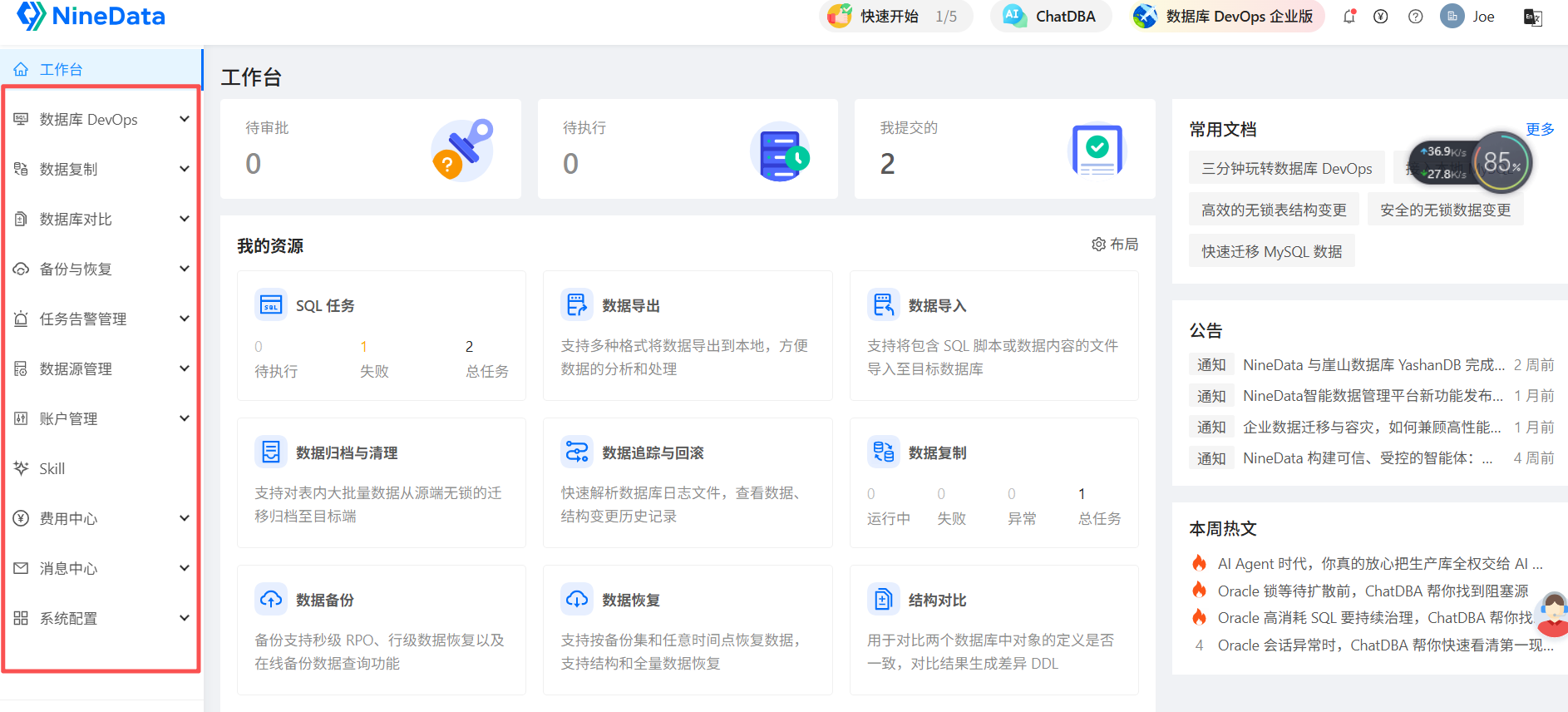Open 高效的无锁表结构变更 document
The height and width of the screenshot is (712, 1568).
click(x=1274, y=210)
